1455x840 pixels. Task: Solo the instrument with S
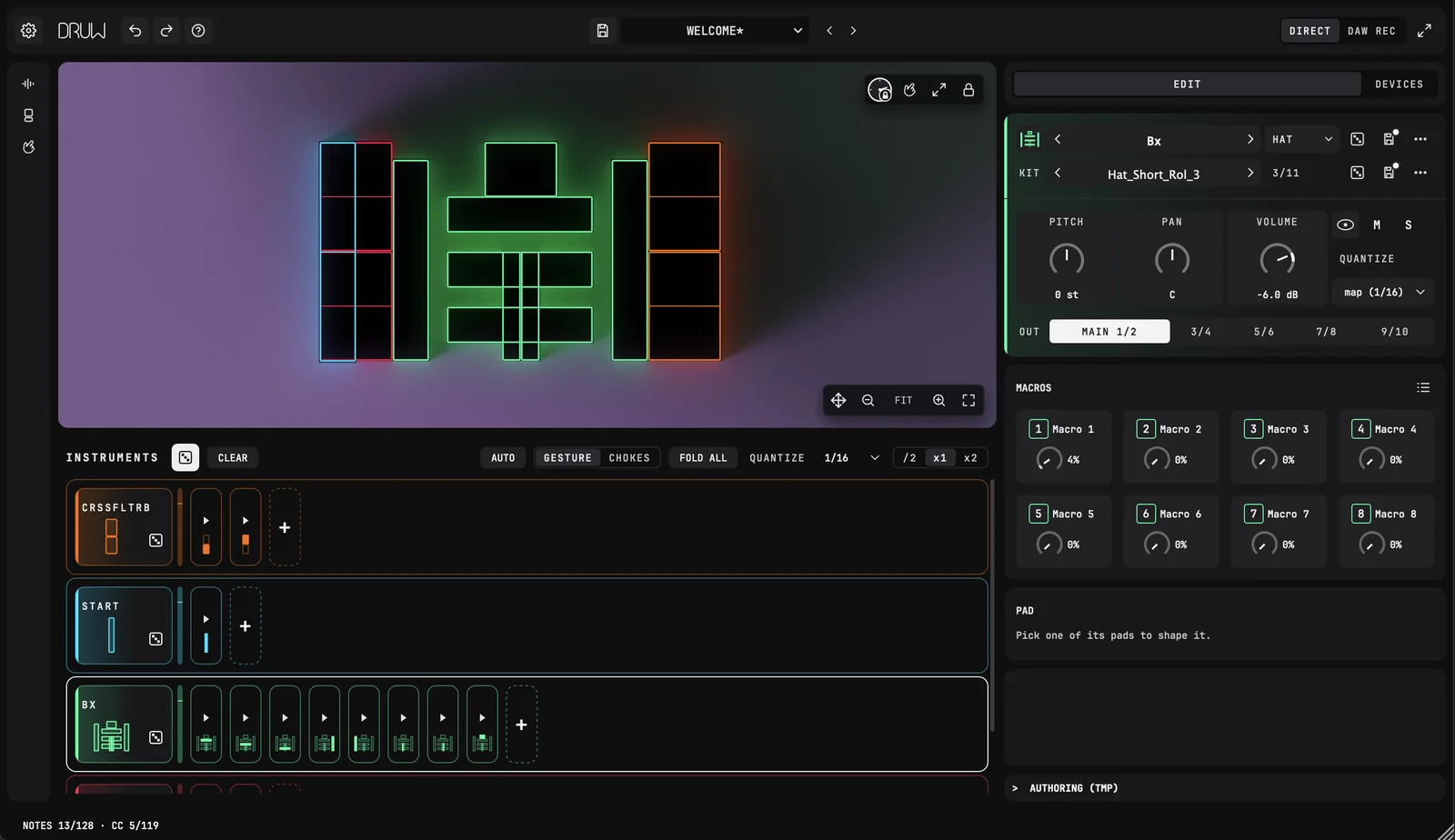point(1409,225)
